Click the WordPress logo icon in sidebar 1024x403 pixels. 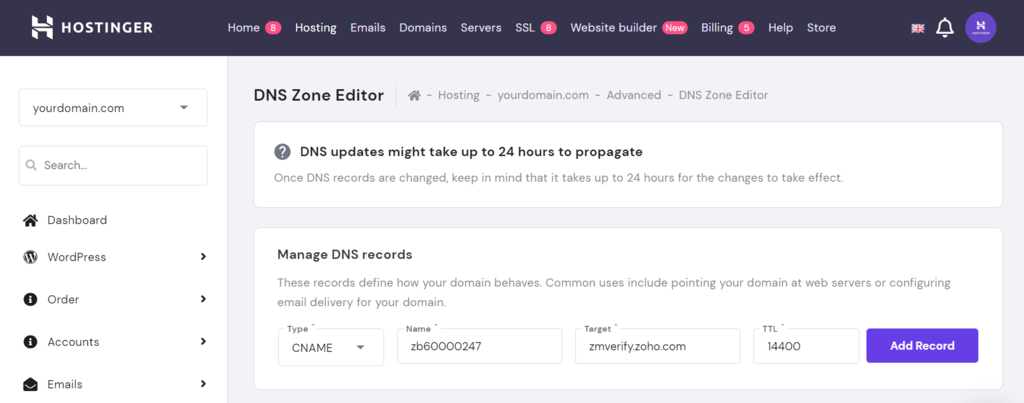click(x=30, y=257)
